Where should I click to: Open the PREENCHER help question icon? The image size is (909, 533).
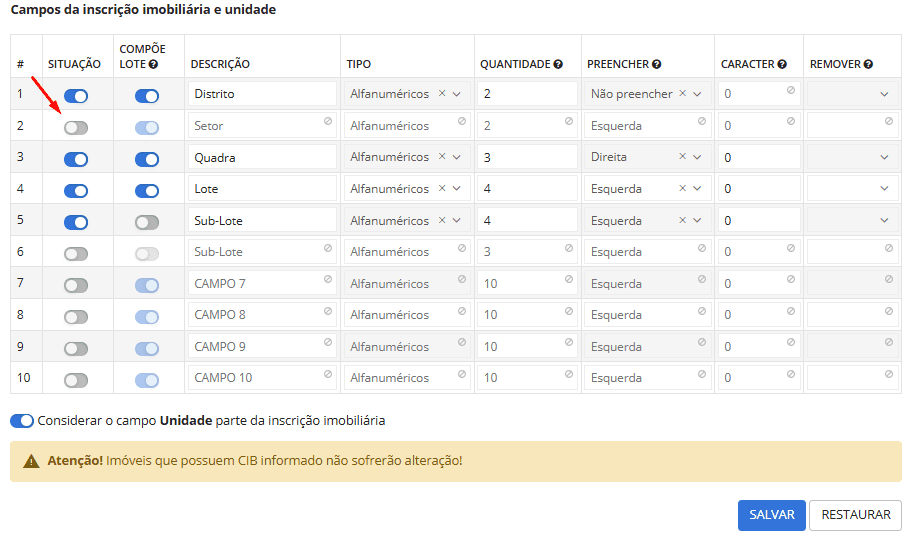tap(656, 64)
